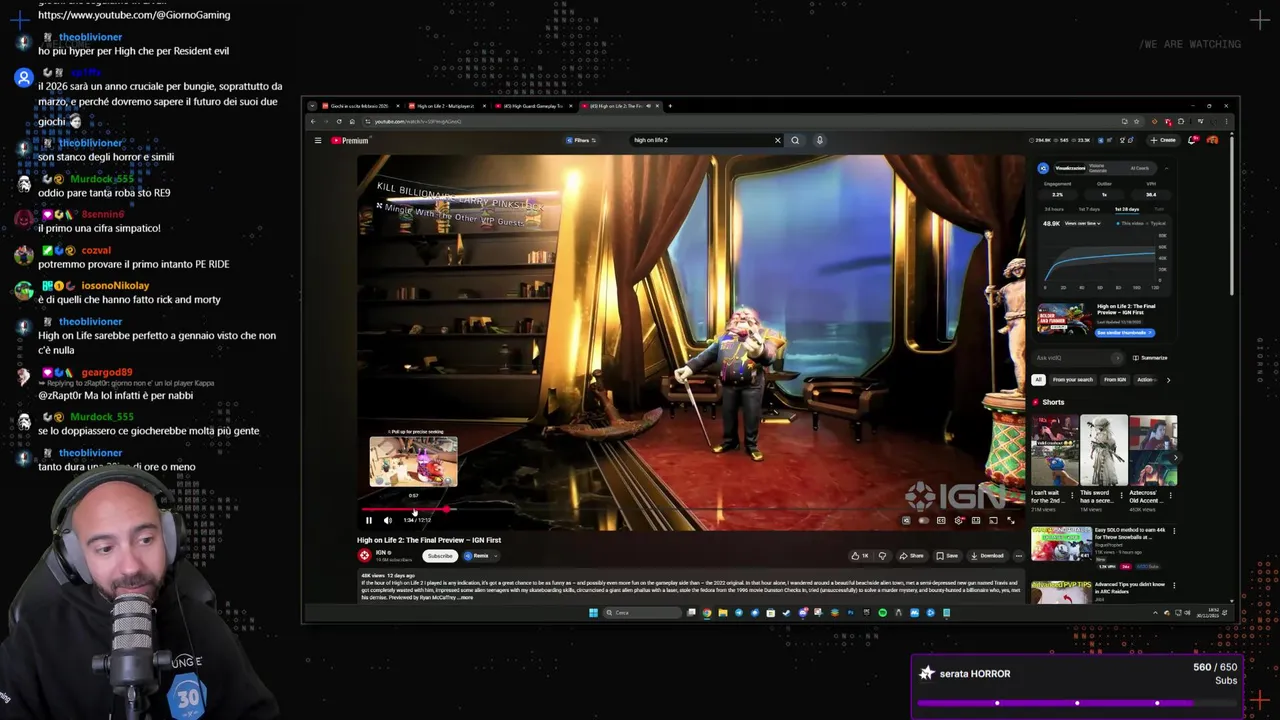Click the 'Ask vidIQ' input field
The height and width of the screenshot is (720, 1280).
(x=1077, y=358)
